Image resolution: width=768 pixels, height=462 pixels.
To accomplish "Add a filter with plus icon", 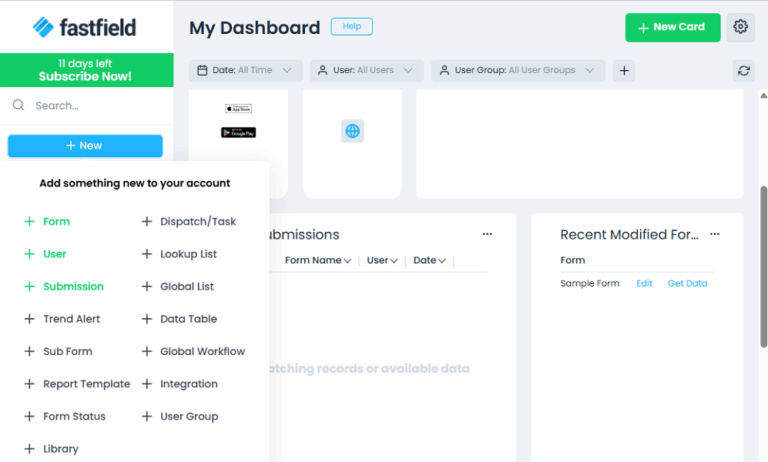I will [x=623, y=70].
